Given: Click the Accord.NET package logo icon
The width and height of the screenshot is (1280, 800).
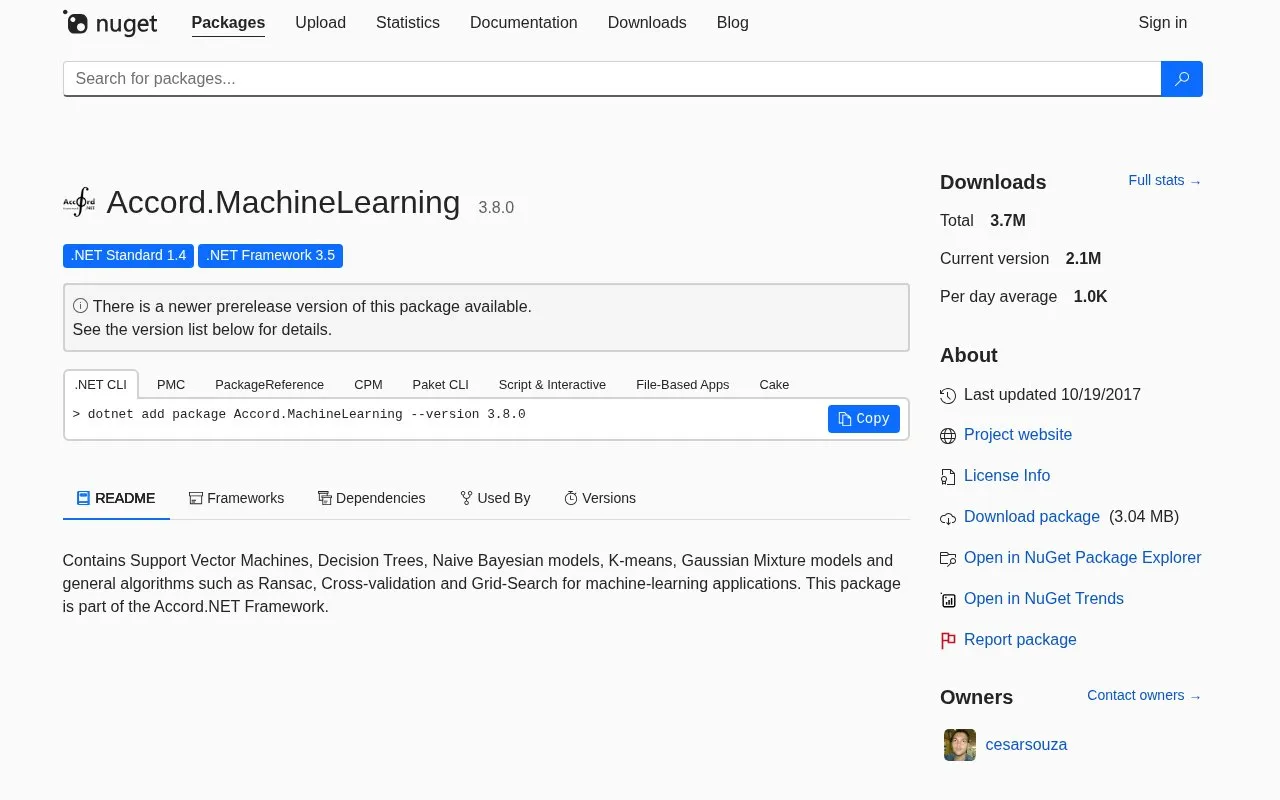Looking at the screenshot, I should [79, 203].
